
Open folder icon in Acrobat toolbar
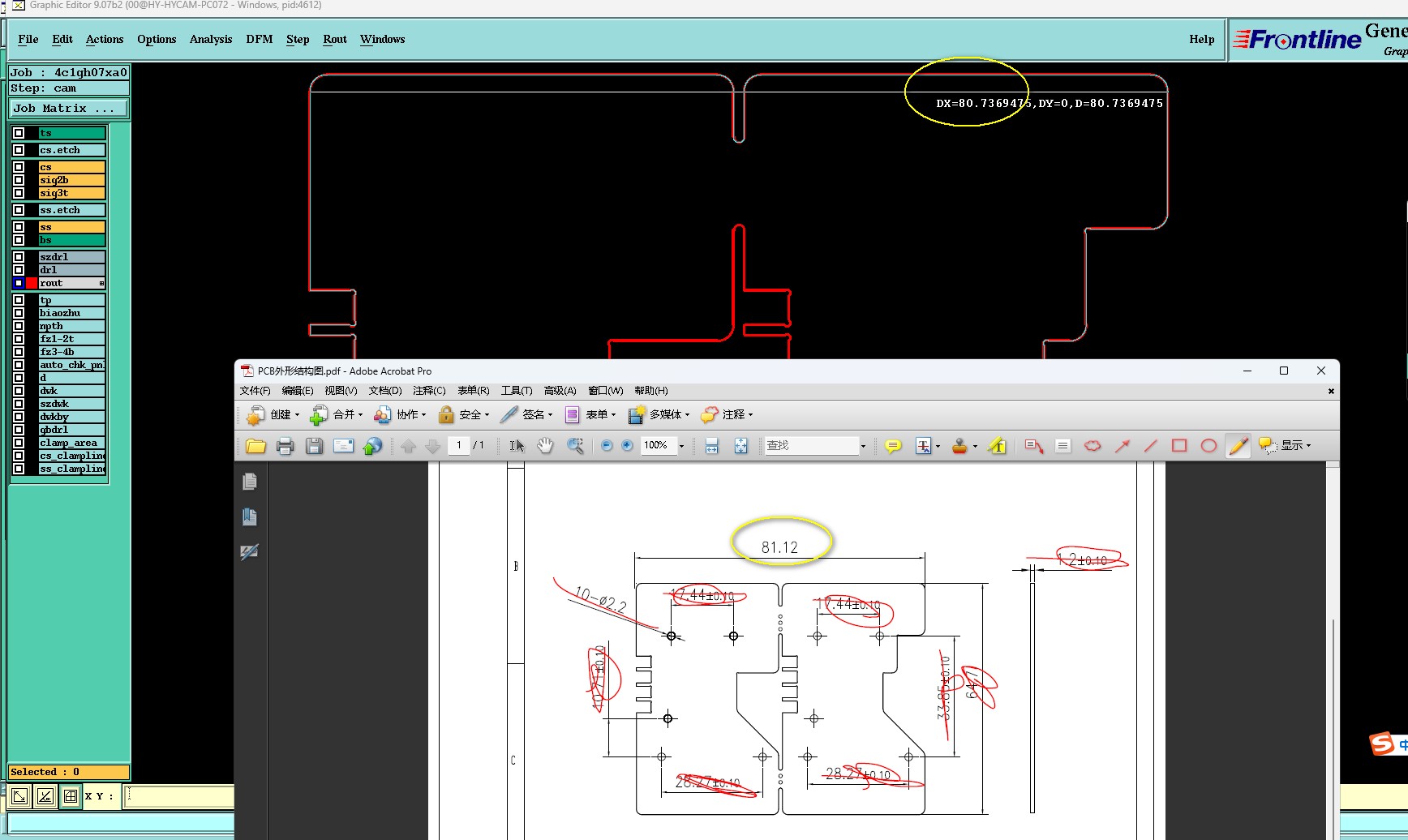[x=255, y=446]
